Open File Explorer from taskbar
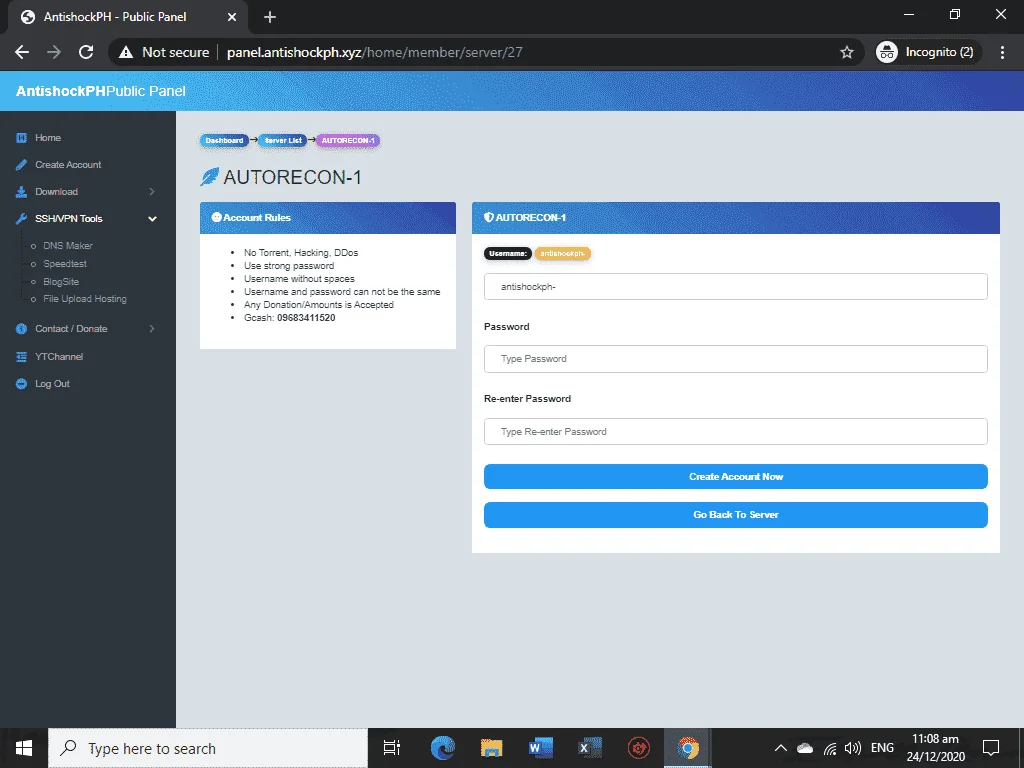This screenshot has height=768, width=1024. 492,748
